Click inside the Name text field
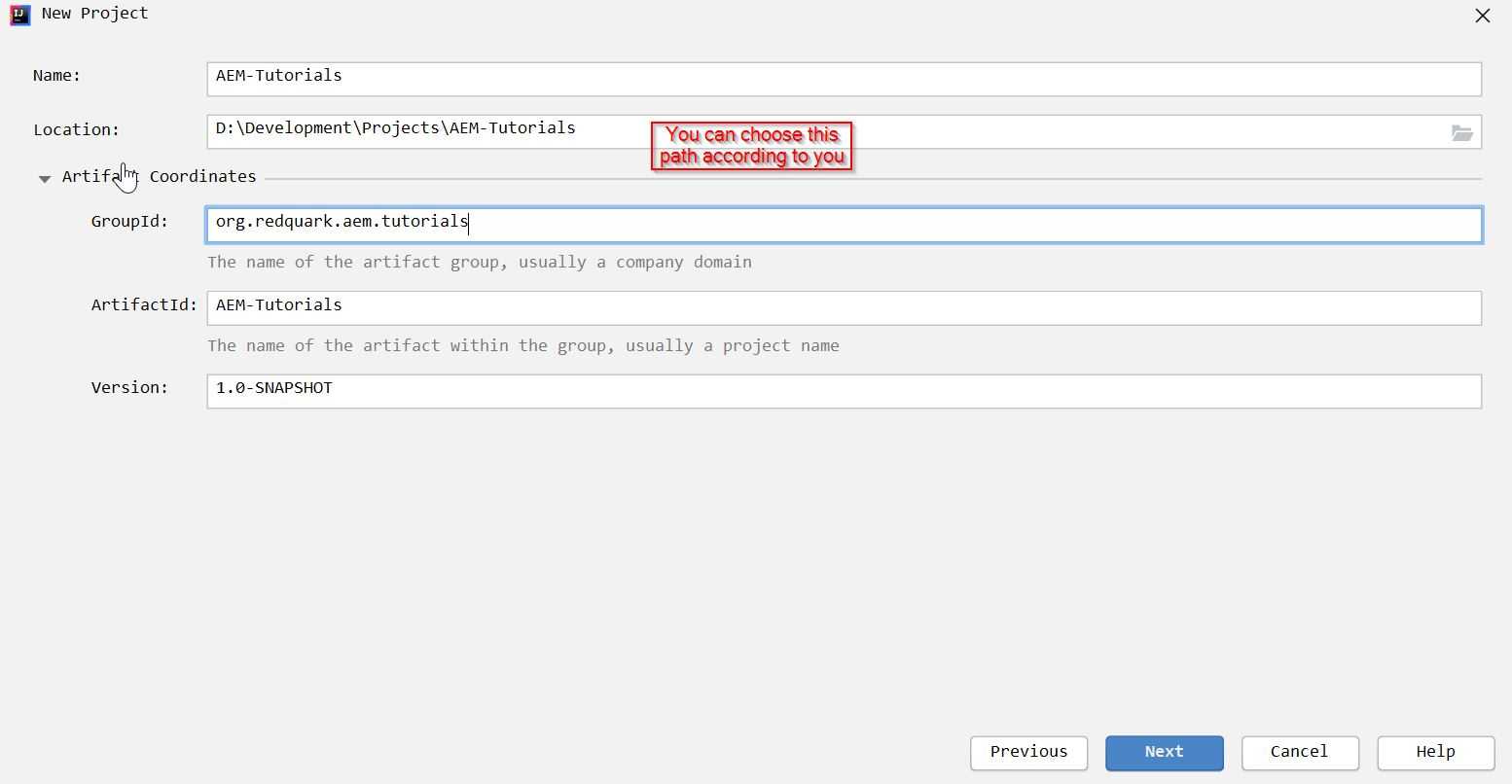This screenshot has width=1512, height=784. point(681,79)
